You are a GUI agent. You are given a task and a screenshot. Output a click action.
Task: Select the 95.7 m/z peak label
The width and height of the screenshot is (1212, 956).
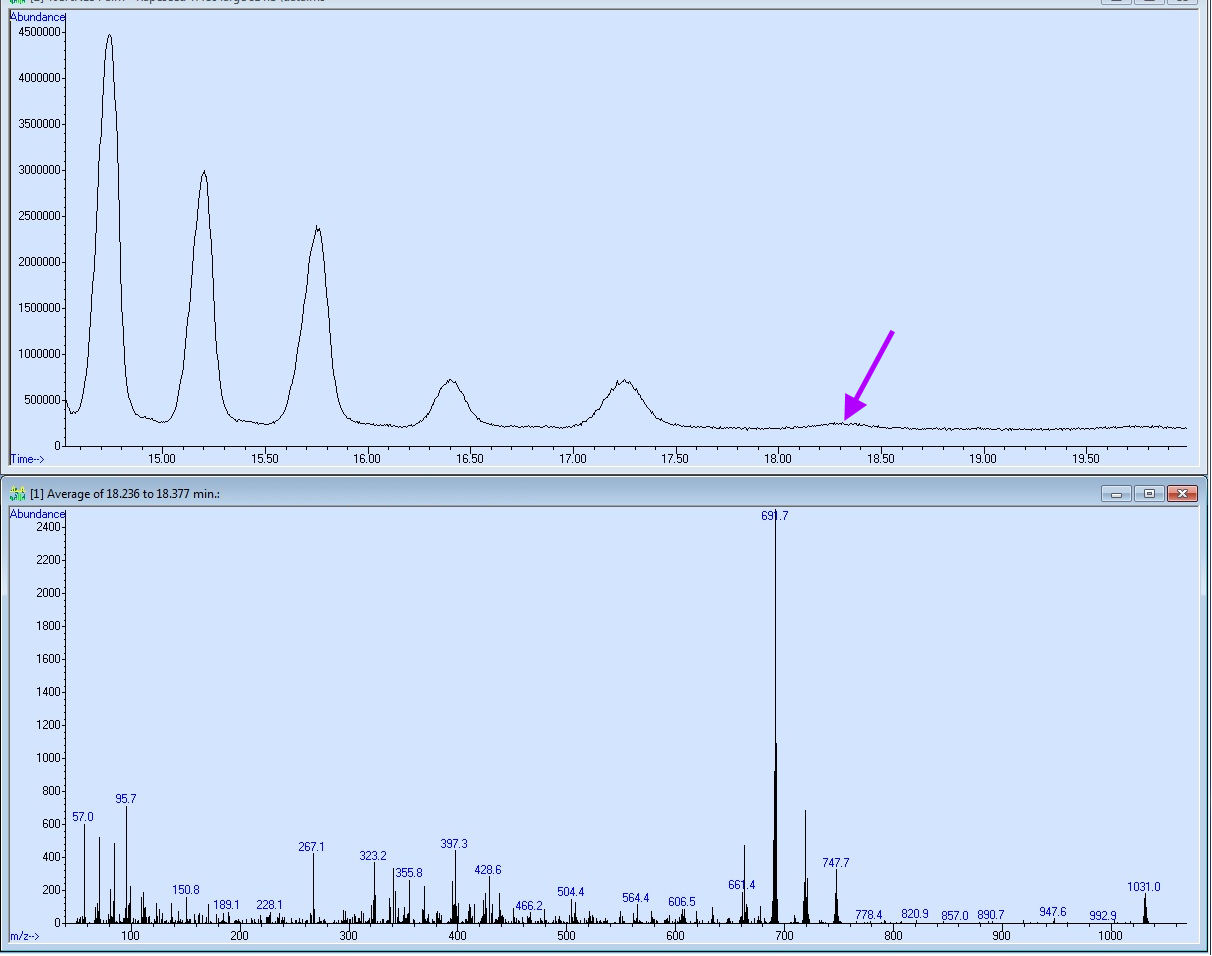pos(127,799)
